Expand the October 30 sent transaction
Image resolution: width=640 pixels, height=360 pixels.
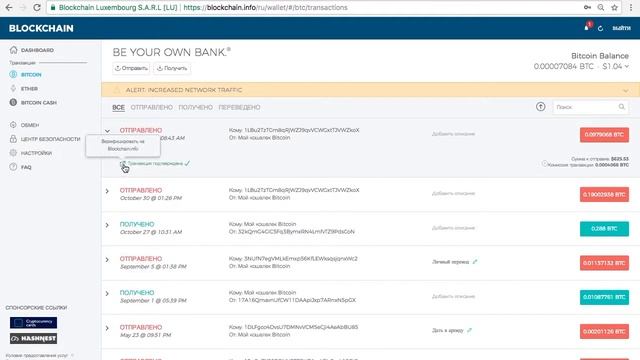(107, 191)
